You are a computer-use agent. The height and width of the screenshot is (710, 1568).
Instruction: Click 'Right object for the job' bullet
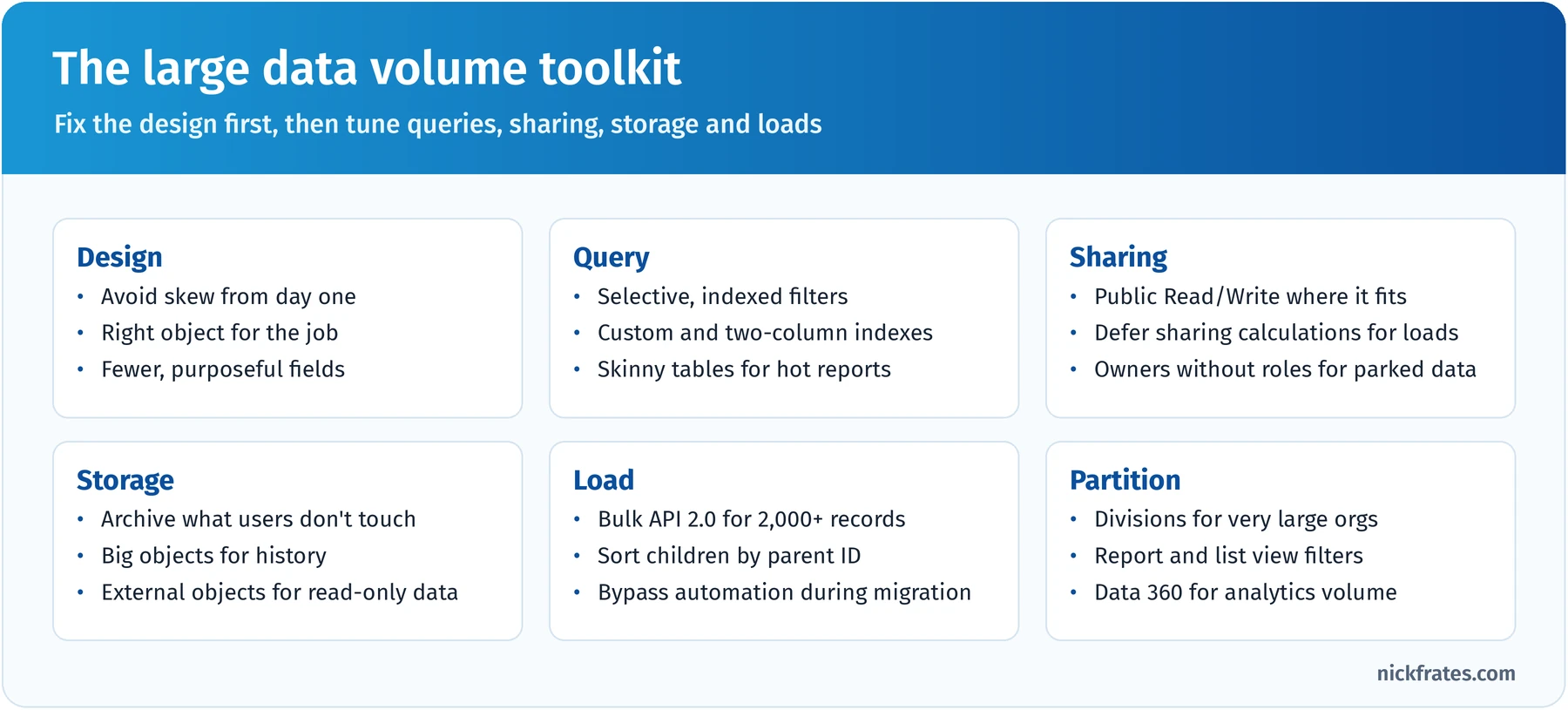tap(220, 334)
